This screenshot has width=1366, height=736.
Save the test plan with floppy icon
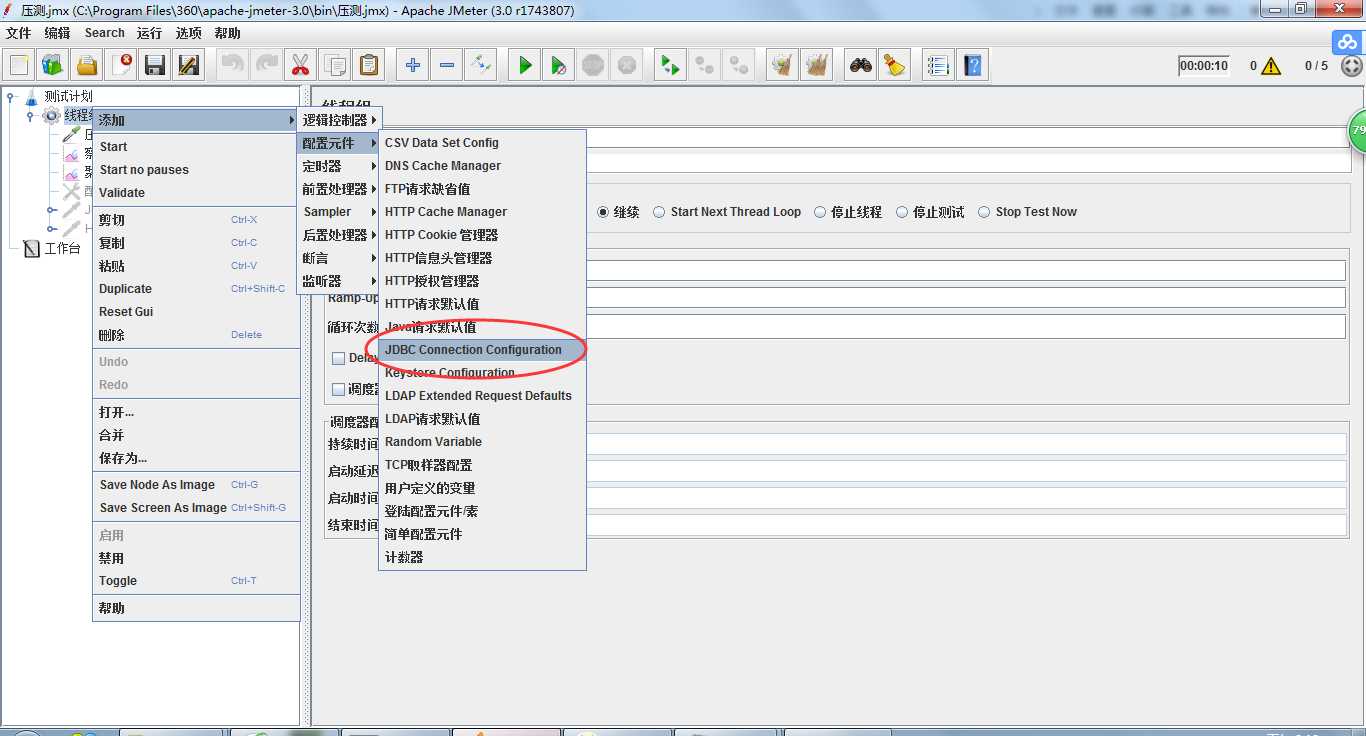(155, 66)
